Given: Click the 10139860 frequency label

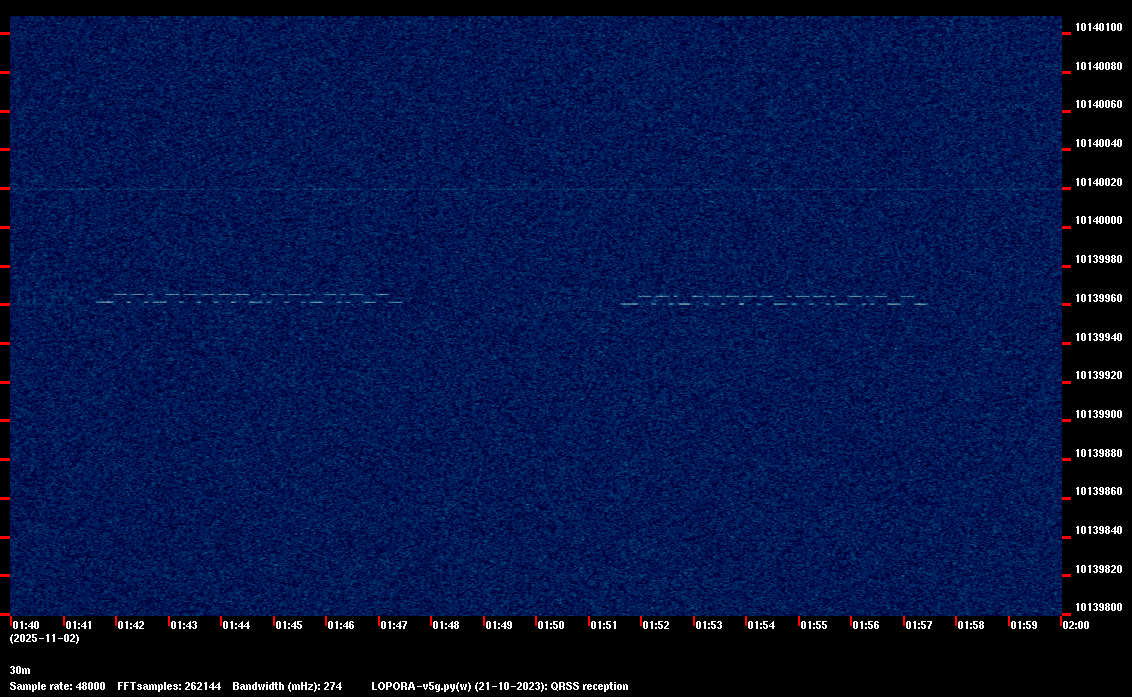Looking at the screenshot, I should point(1099,492).
